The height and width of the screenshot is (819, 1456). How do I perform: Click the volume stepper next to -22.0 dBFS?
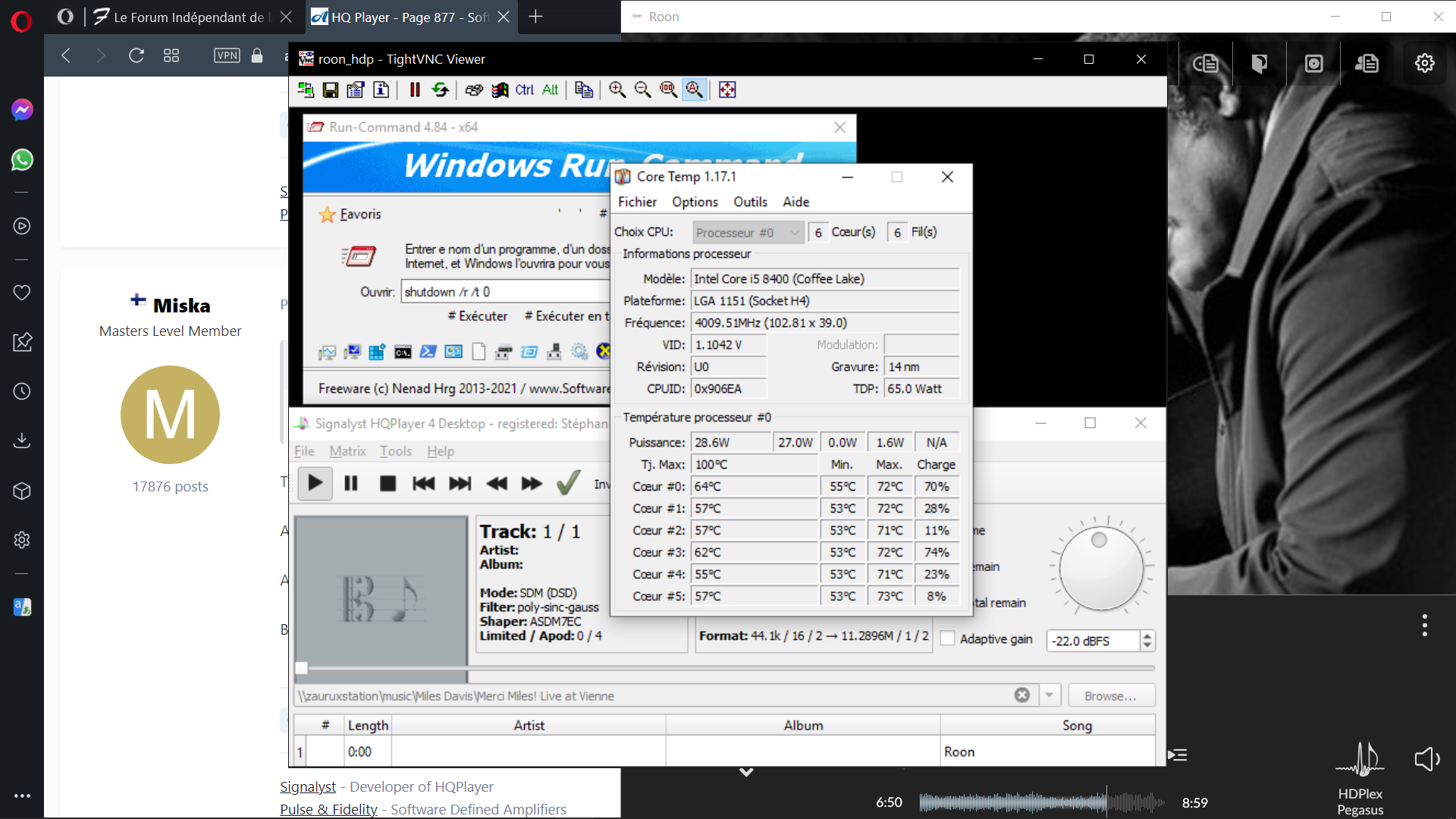click(x=1147, y=641)
